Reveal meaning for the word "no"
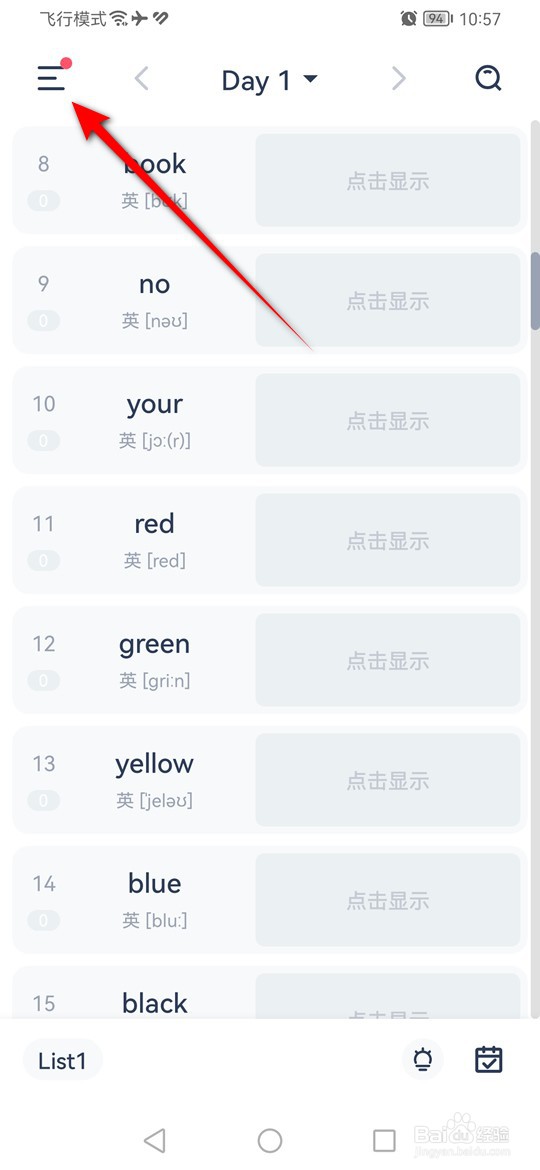 (x=388, y=301)
